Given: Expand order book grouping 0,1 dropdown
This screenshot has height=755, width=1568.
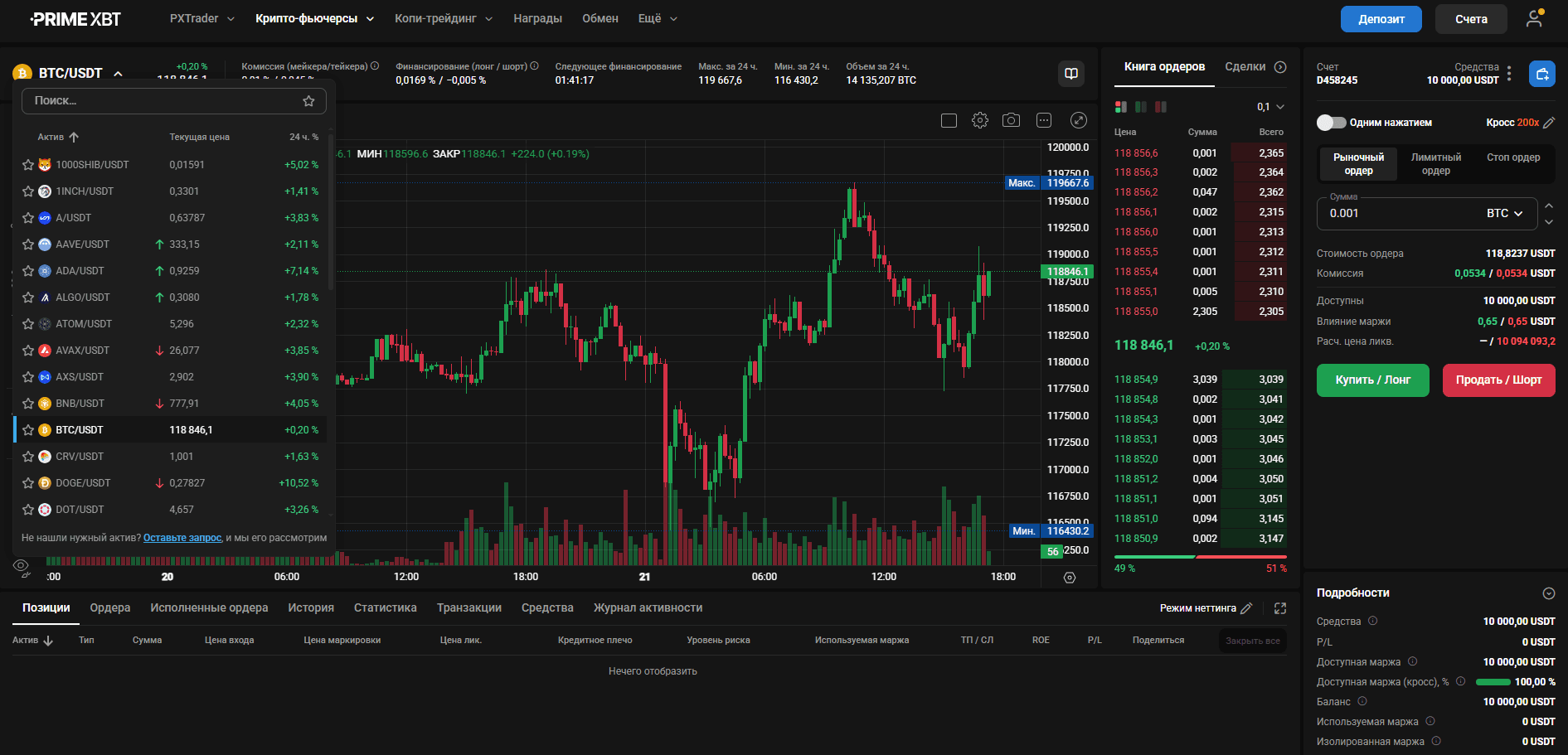Looking at the screenshot, I should (1270, 107).
